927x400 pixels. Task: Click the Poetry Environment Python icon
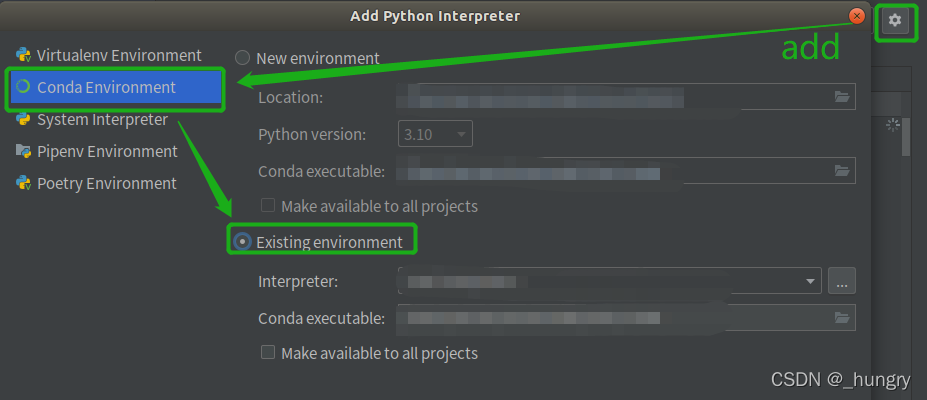click(23, 183)
